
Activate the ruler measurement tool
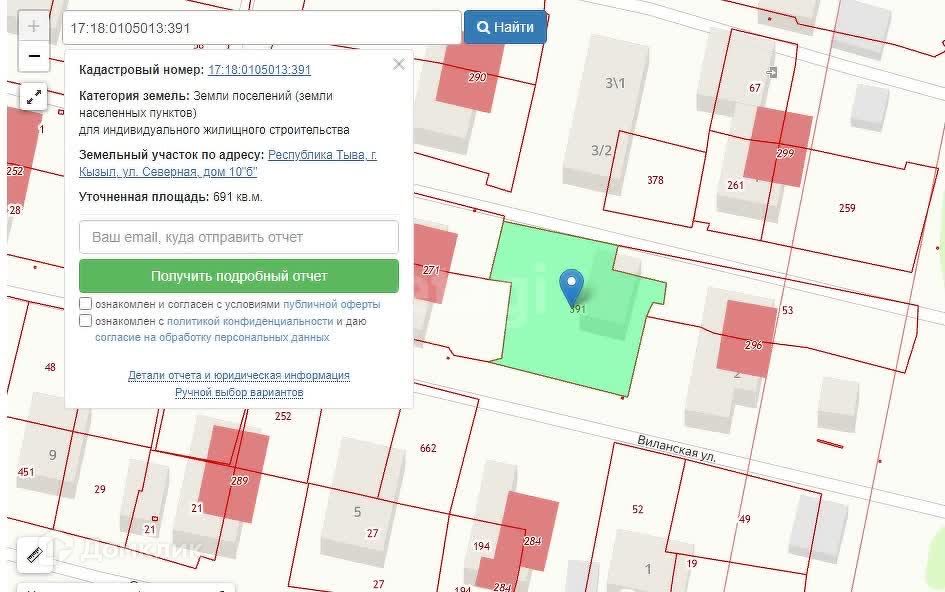point(34,553)
